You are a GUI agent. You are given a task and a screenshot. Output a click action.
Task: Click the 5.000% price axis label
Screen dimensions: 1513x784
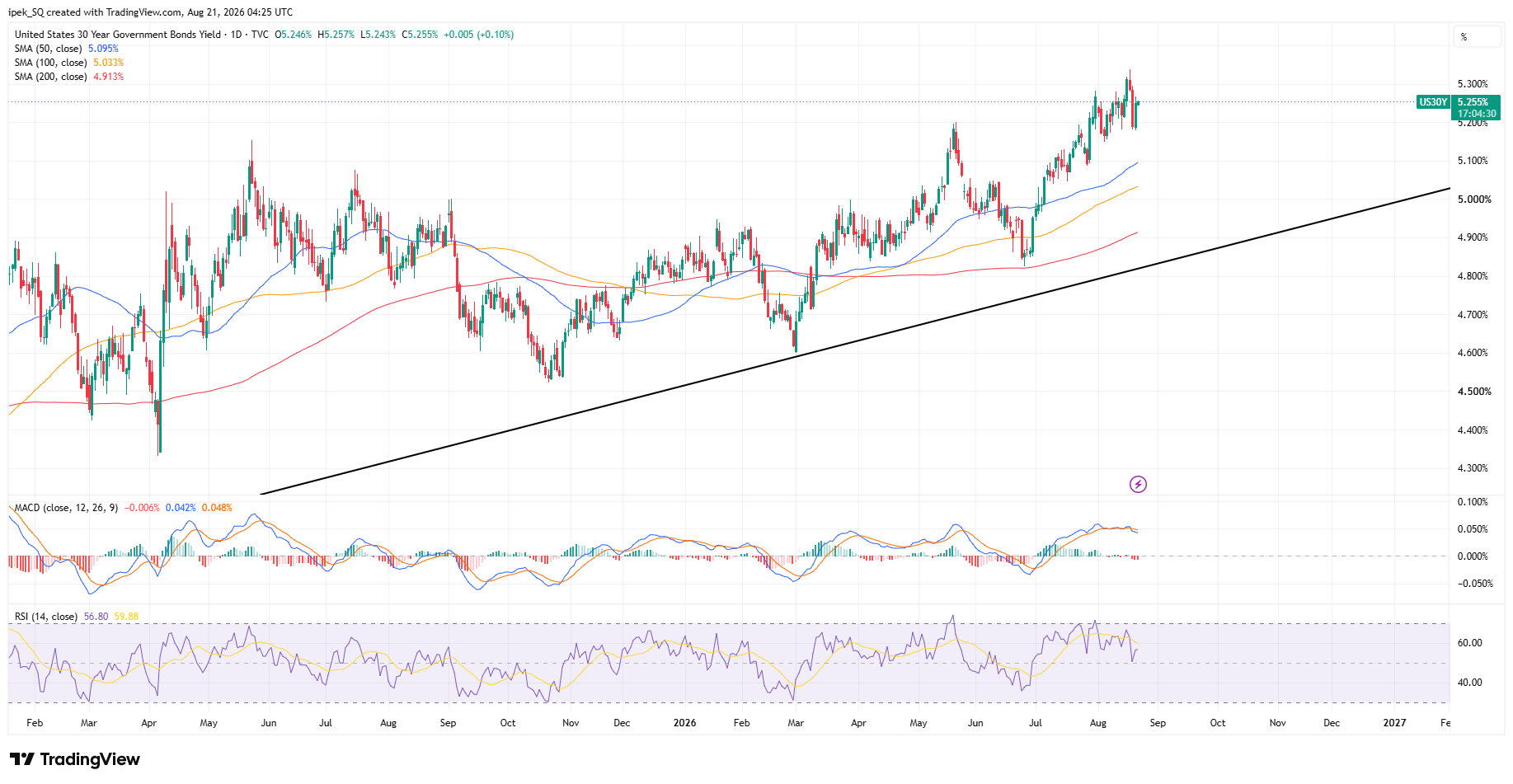coord(1474,200)
